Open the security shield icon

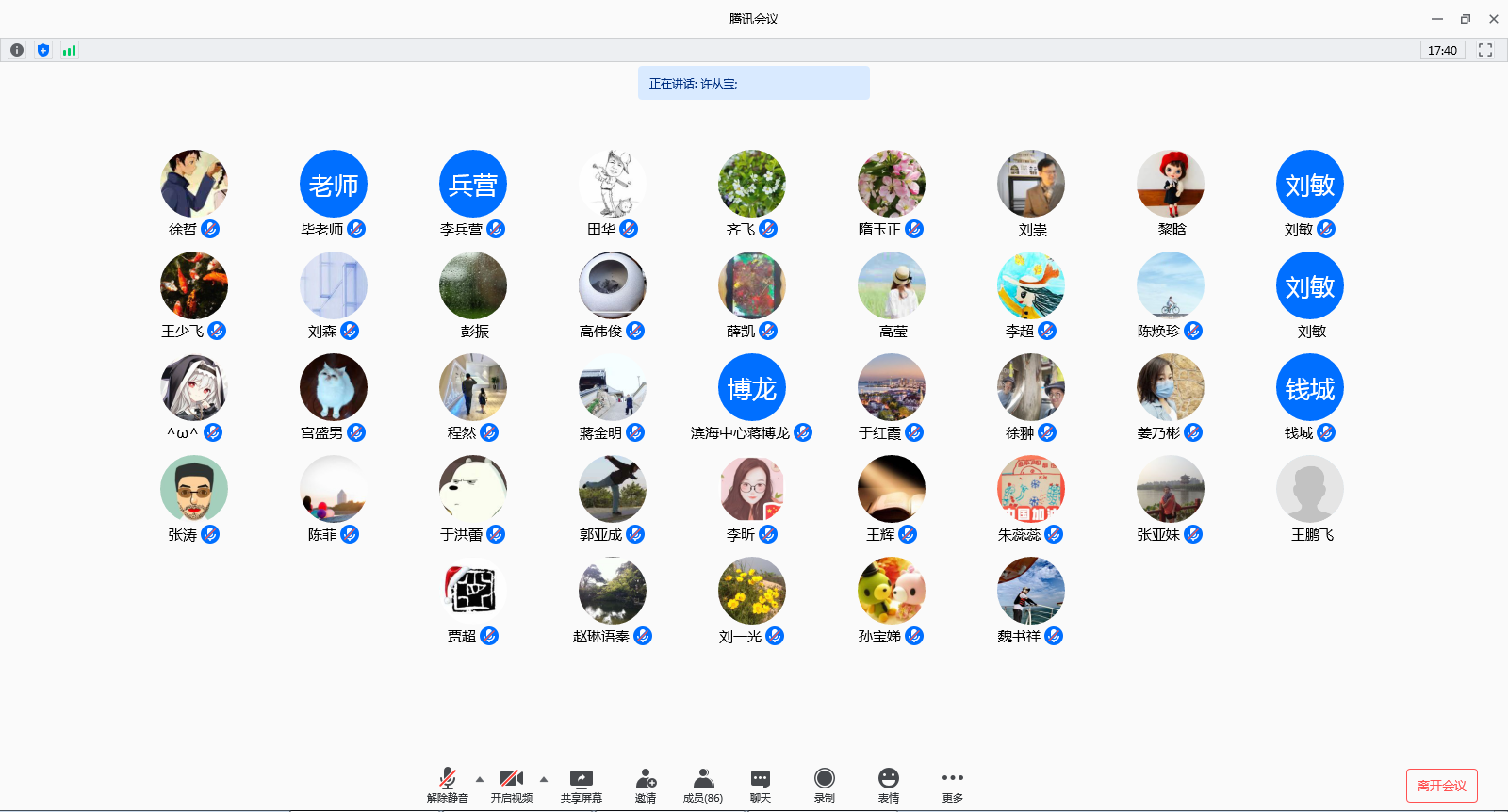tap(43, 50)
